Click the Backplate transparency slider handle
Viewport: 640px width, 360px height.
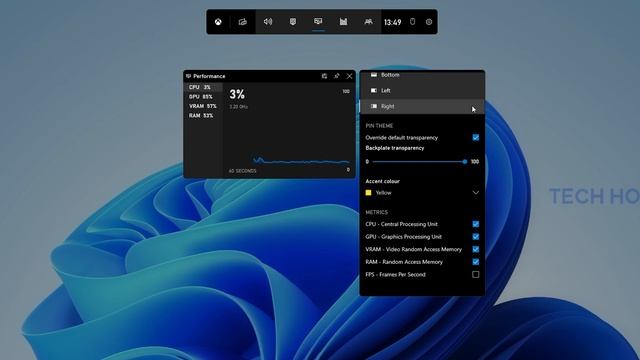click(x=464, y=162)
